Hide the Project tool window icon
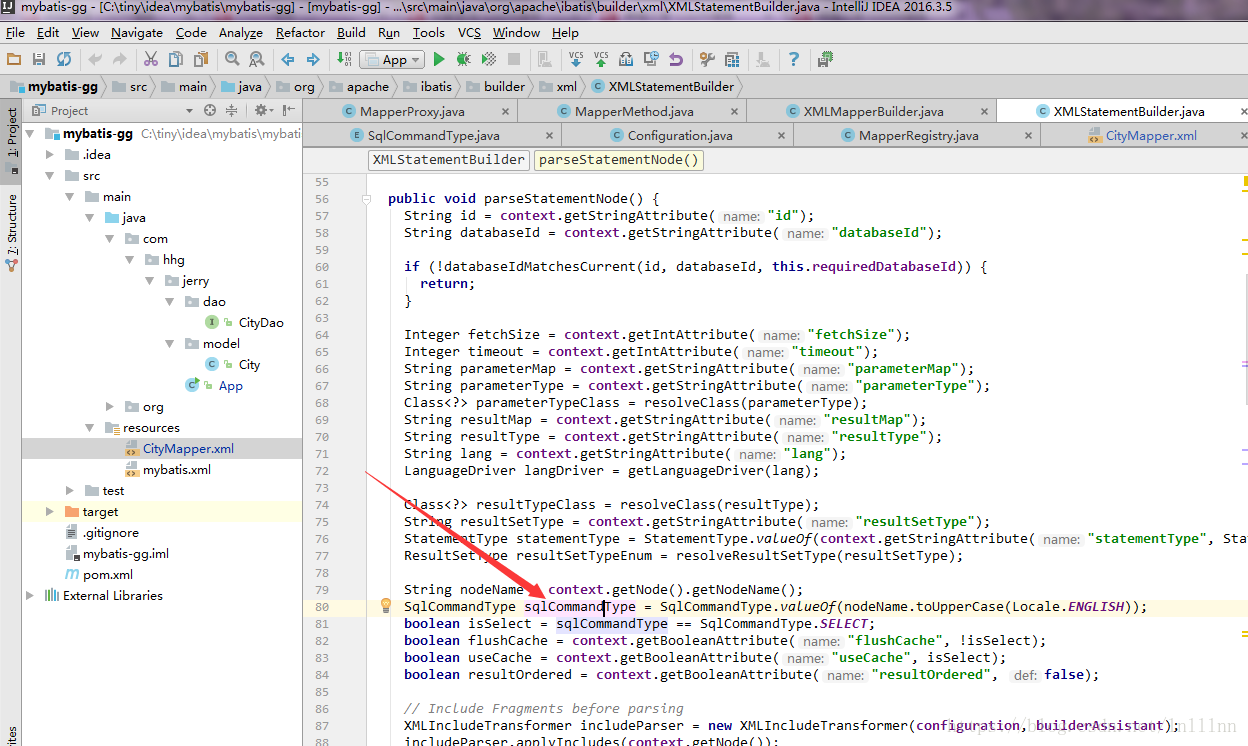Viewport: 1248px width, 746px height. click(288, 111)
